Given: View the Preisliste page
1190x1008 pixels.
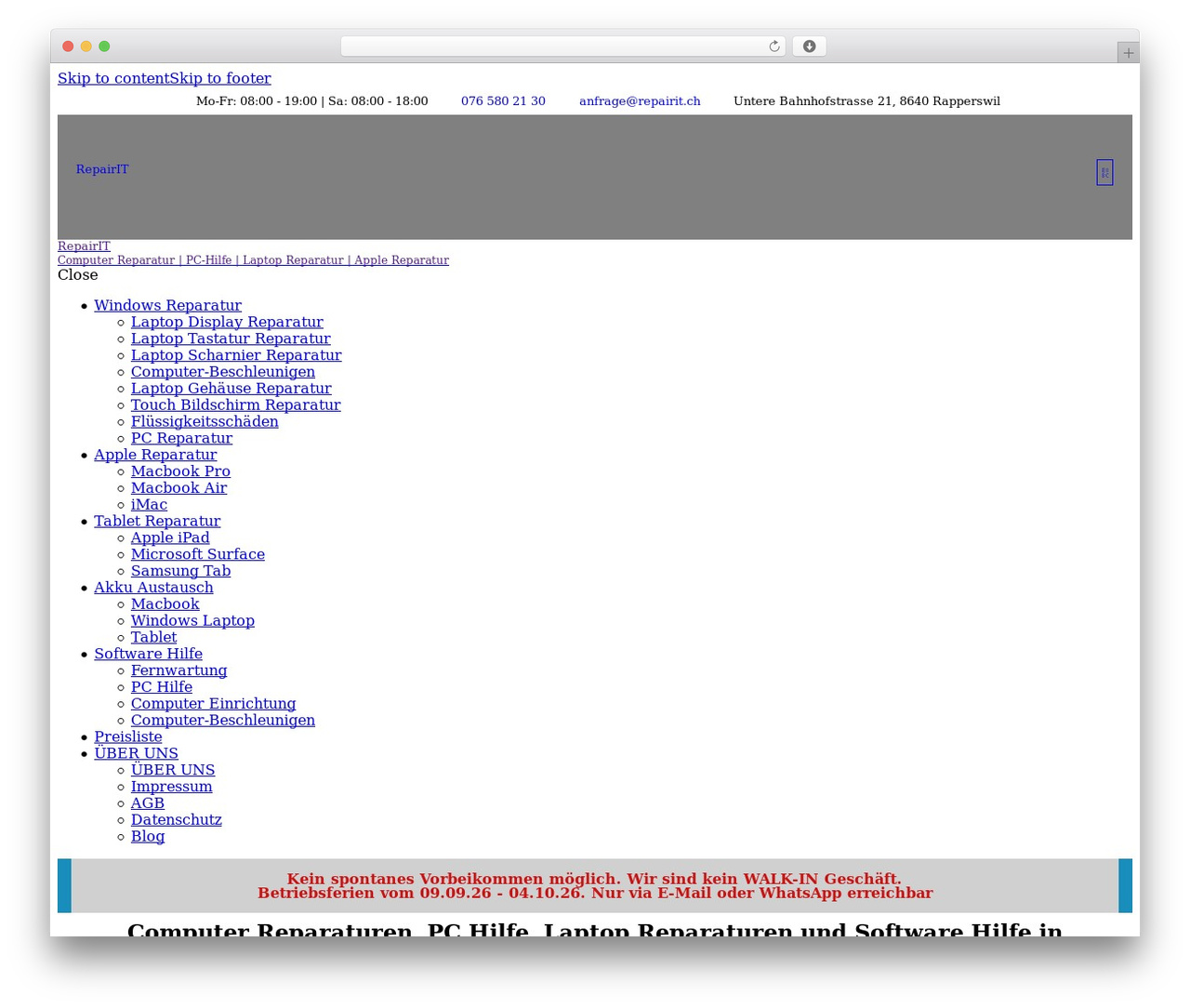Looking at the screenshot, I should [x=127, y=737].
